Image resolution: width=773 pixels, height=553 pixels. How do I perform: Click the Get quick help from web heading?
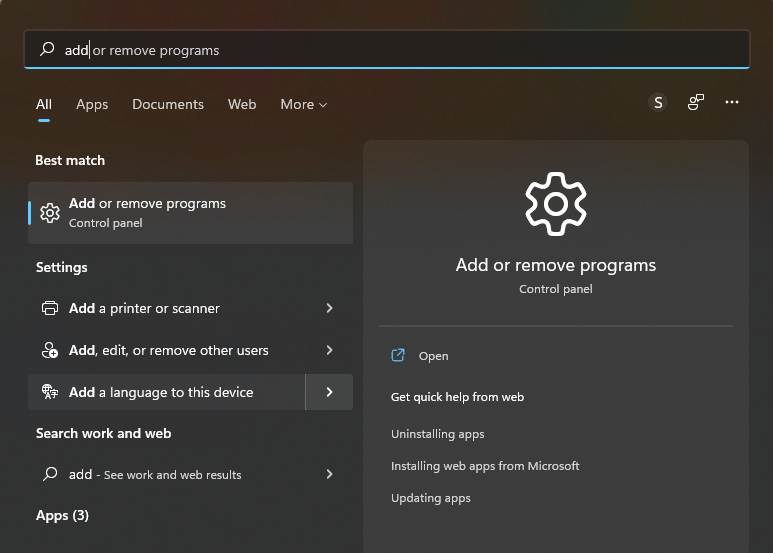coord(457,397)
